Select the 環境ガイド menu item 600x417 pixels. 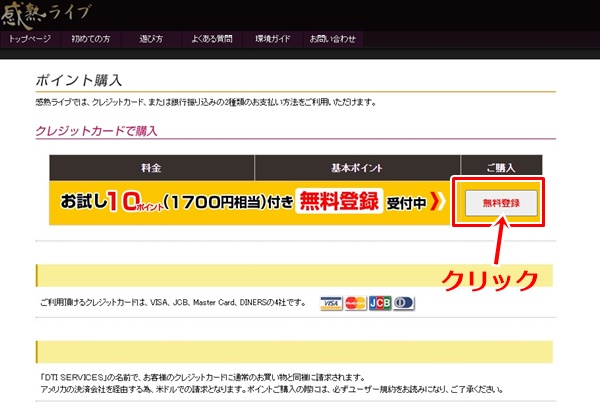(273, 39)
